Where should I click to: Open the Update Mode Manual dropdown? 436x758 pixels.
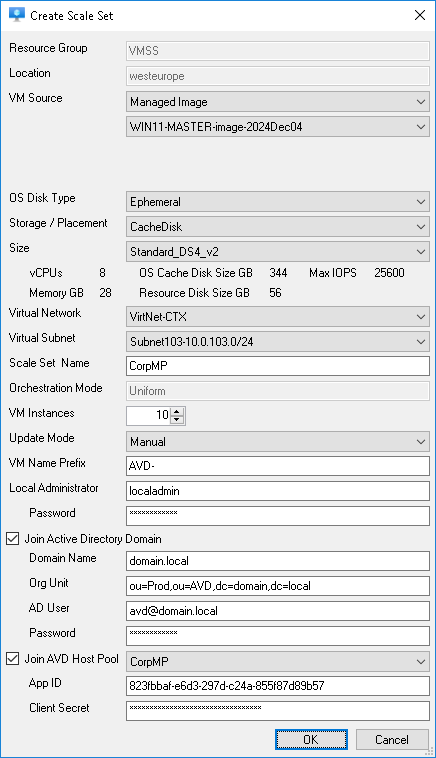(x=277, y=442)
